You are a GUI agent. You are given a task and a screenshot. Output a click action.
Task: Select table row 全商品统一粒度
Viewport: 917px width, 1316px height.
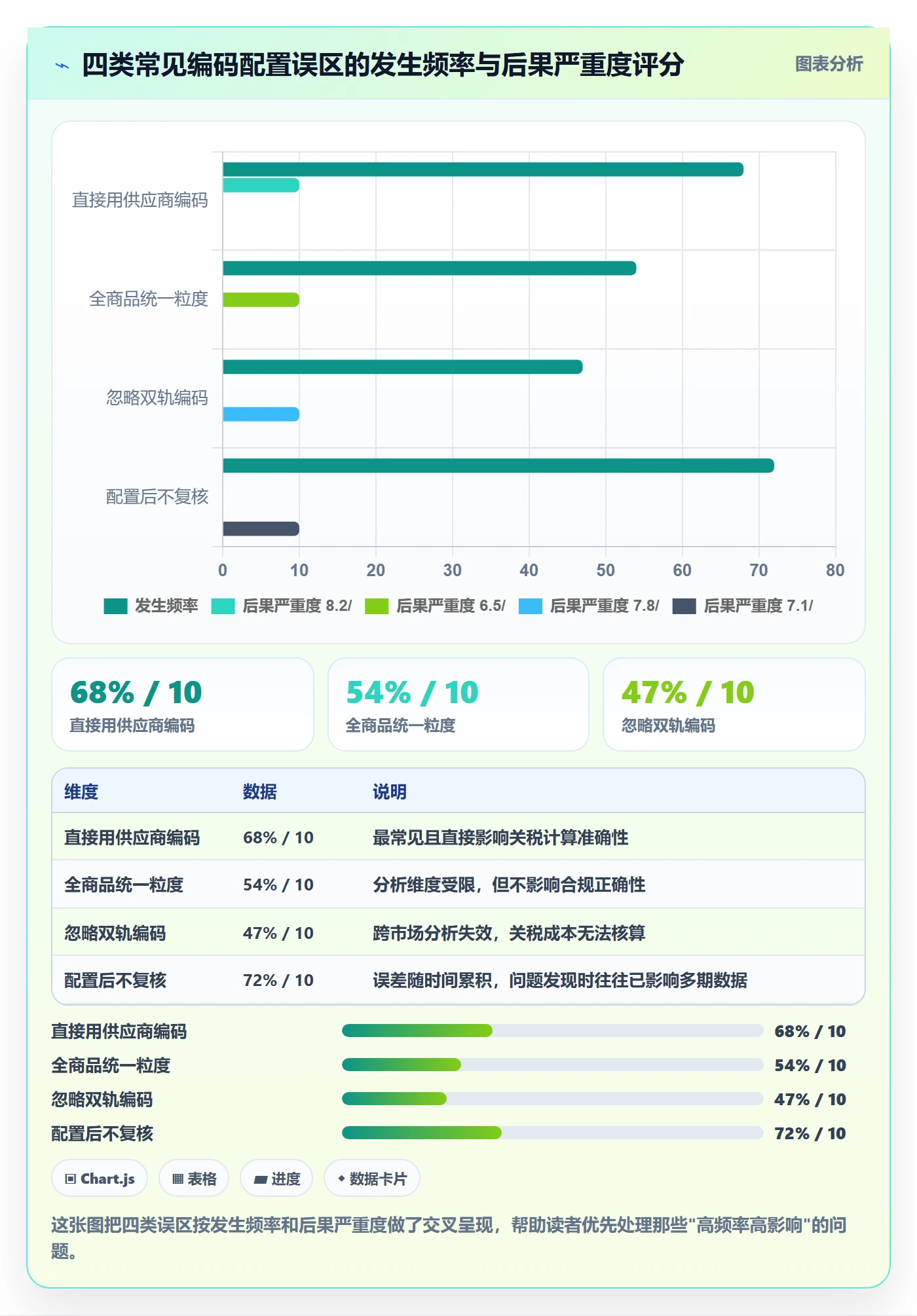458,885
